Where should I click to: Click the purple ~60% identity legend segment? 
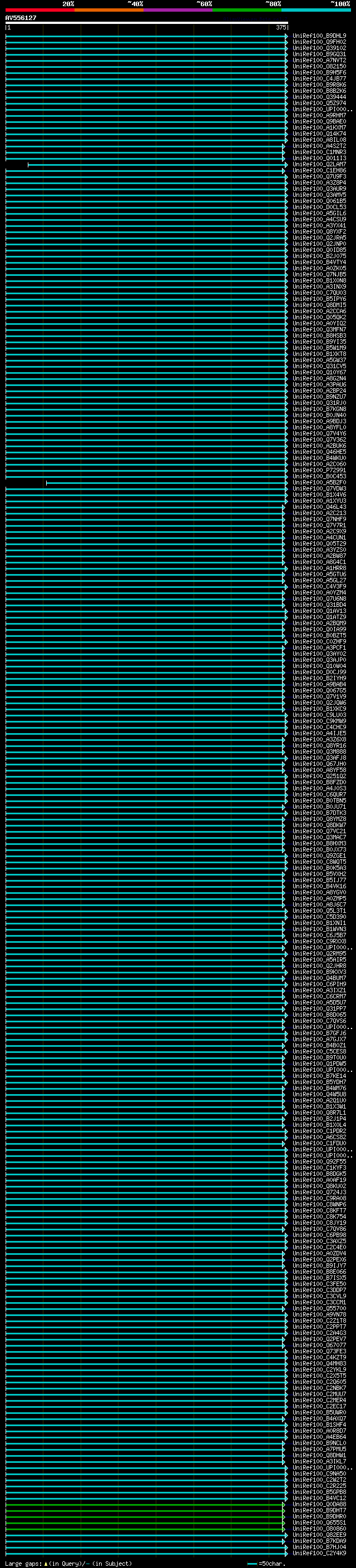[179, 10]
